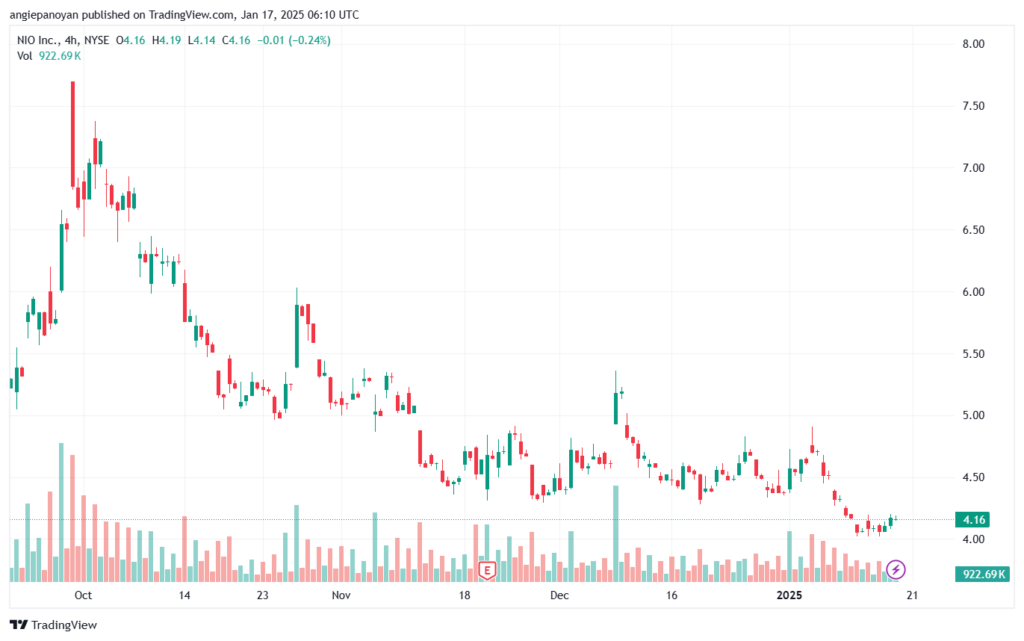Click the 6.50 price axis label
Viewport: 1024px width, 641px height.
[973, 230]
